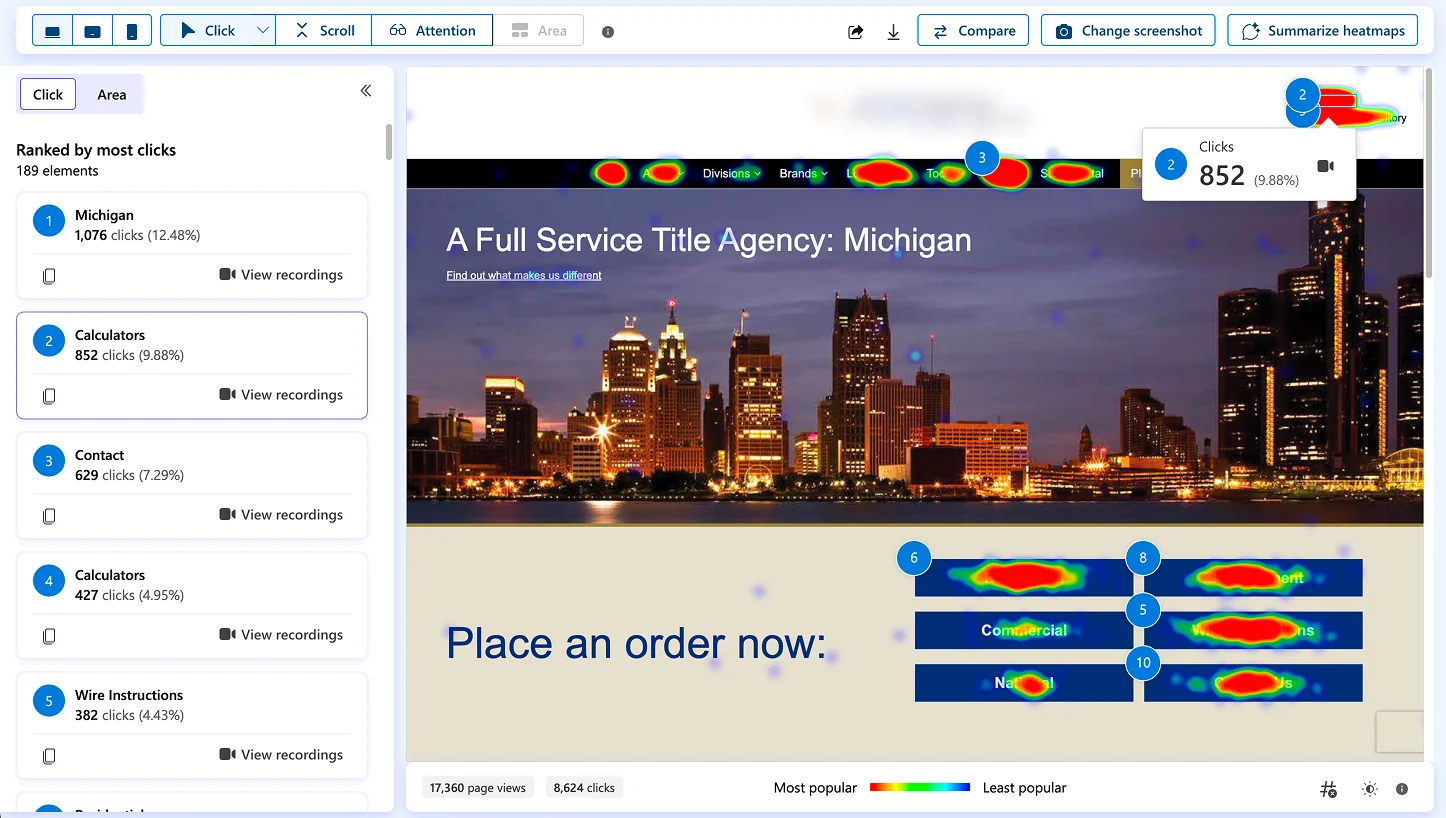
Task: Click camera icon in 852 clicks popup
Action: 1325,166
